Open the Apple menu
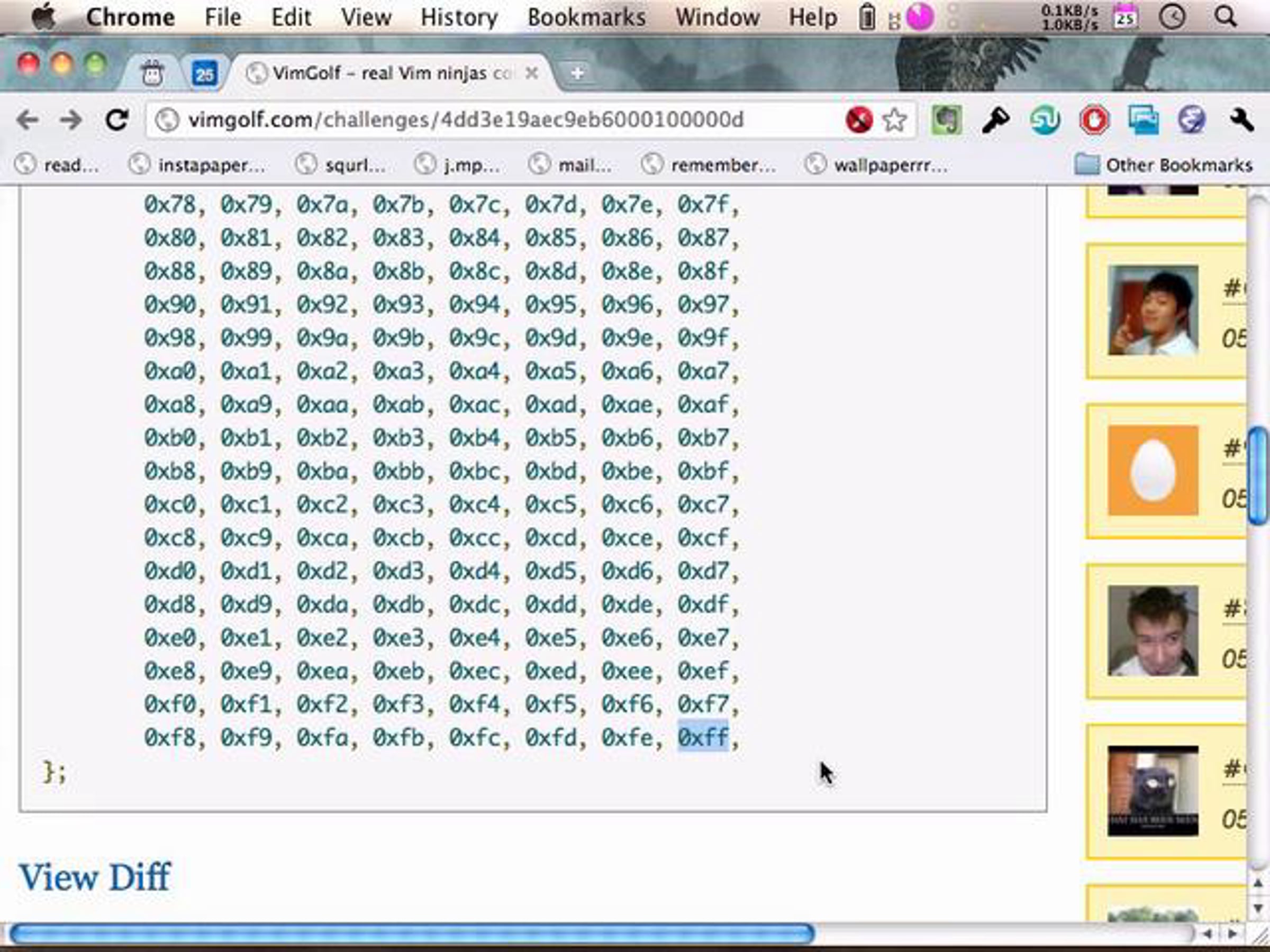The width and height of the screenshot is (1270, 952). pos(43,17)
